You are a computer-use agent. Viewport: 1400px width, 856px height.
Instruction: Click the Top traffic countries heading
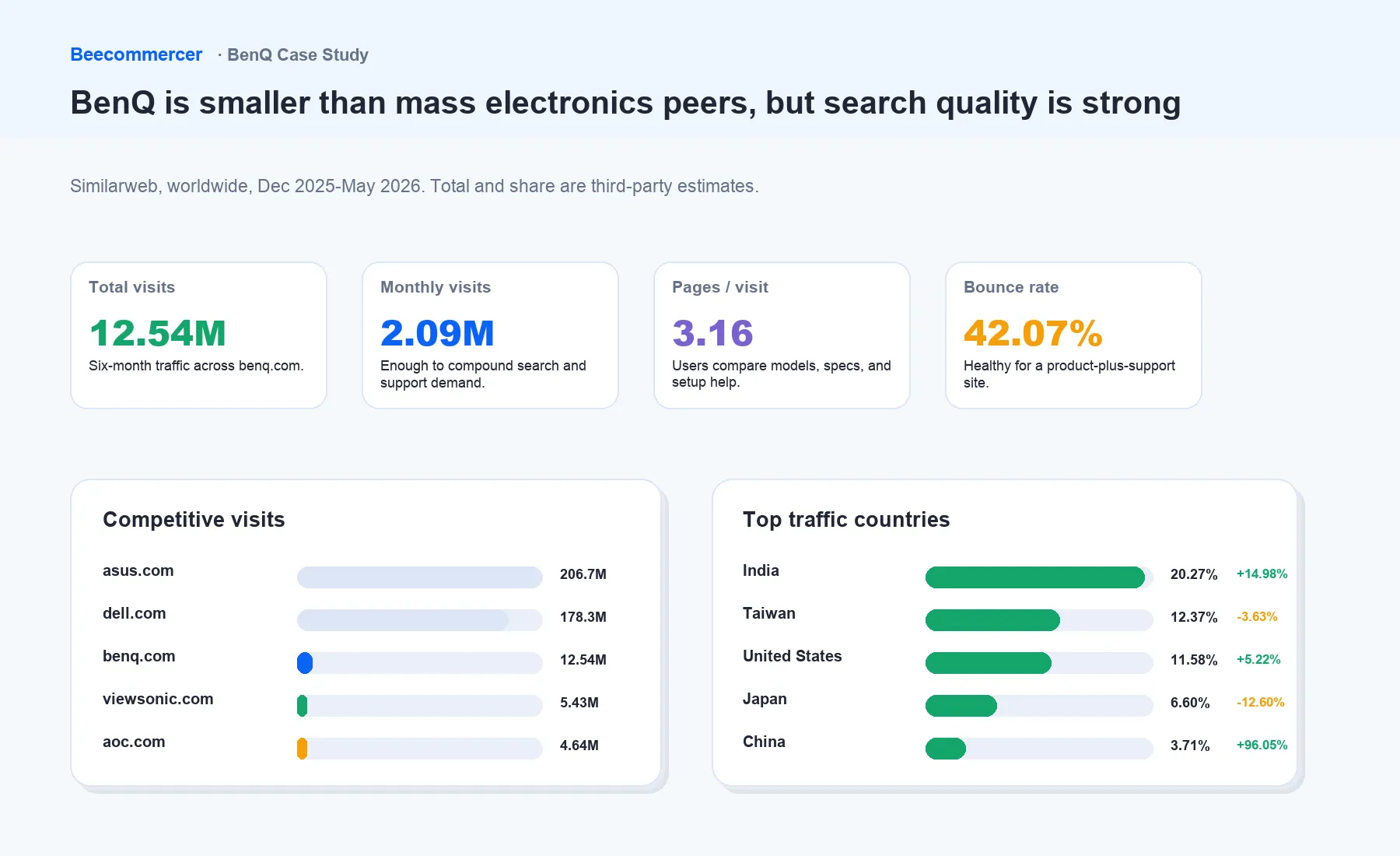point(846,519)
